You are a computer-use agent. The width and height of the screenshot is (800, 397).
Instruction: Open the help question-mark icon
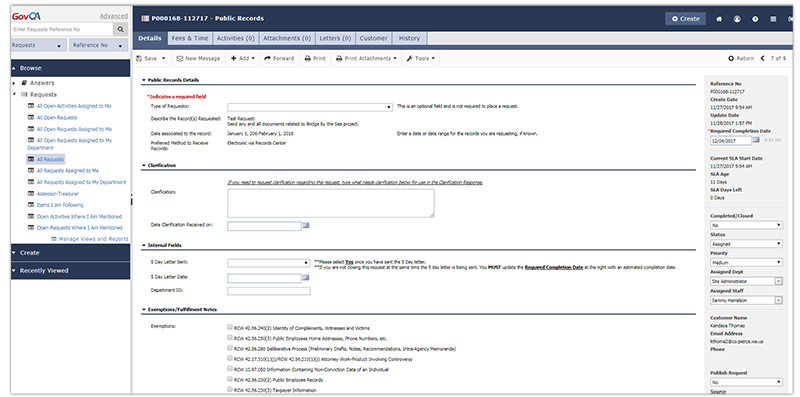[x=755, y=19]
